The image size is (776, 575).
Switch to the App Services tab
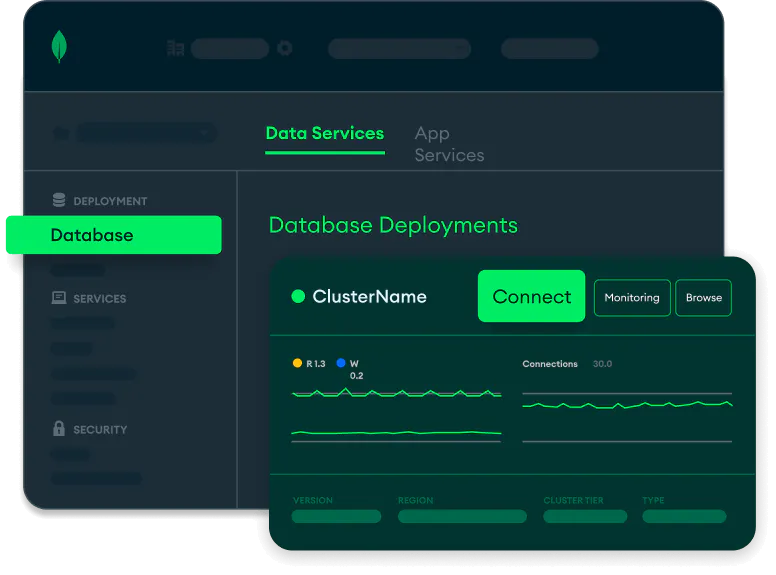[448, 144]
